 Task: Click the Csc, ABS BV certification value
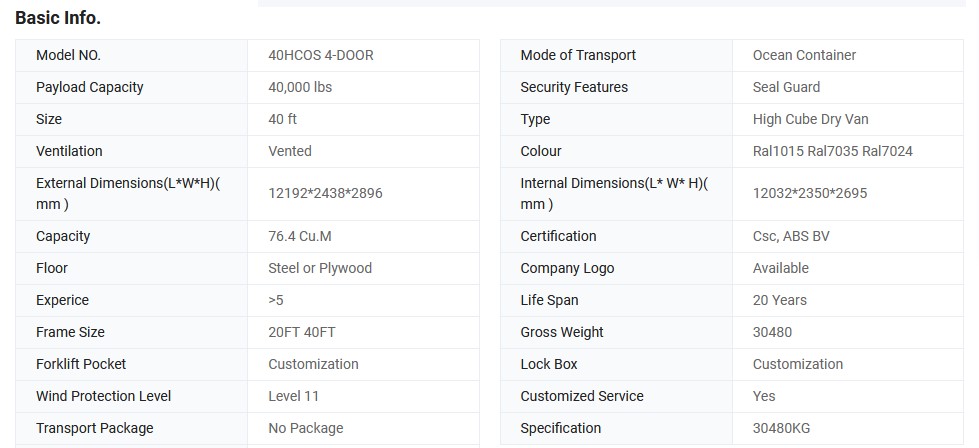point(791,236)
